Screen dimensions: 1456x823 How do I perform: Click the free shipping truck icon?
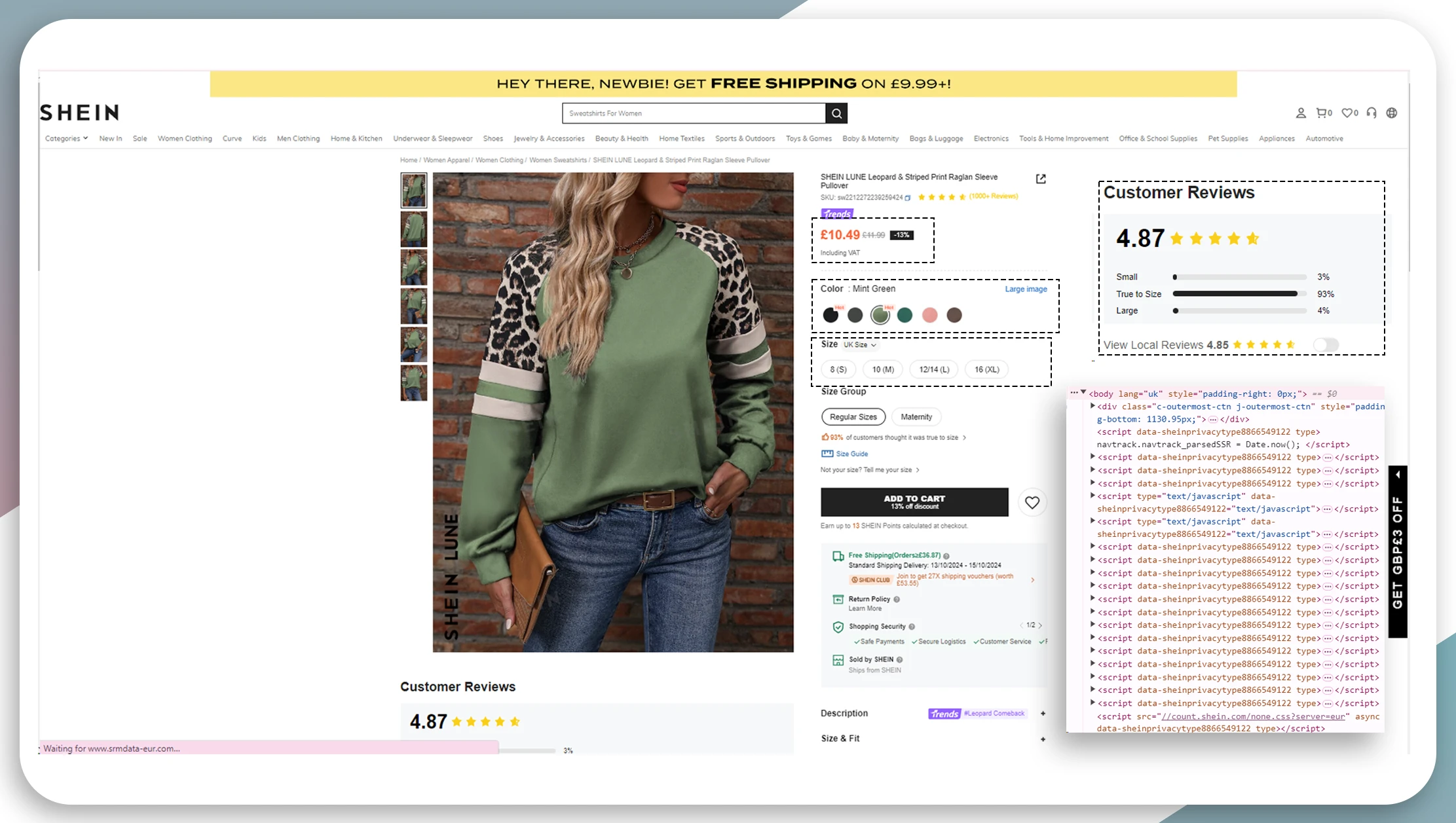click(838, 557)
